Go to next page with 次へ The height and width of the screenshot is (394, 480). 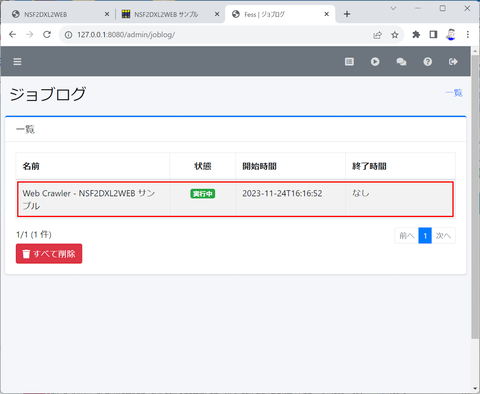443,236
